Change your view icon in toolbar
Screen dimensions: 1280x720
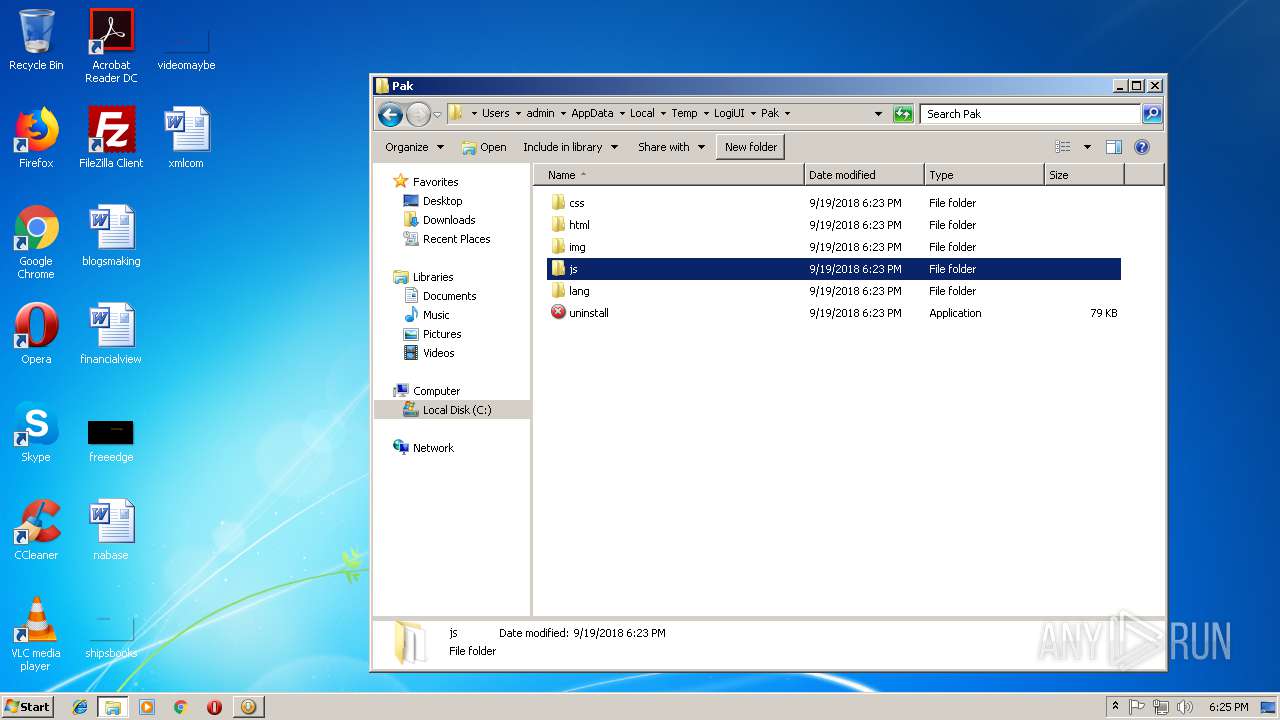click(x=1062, y=147)
